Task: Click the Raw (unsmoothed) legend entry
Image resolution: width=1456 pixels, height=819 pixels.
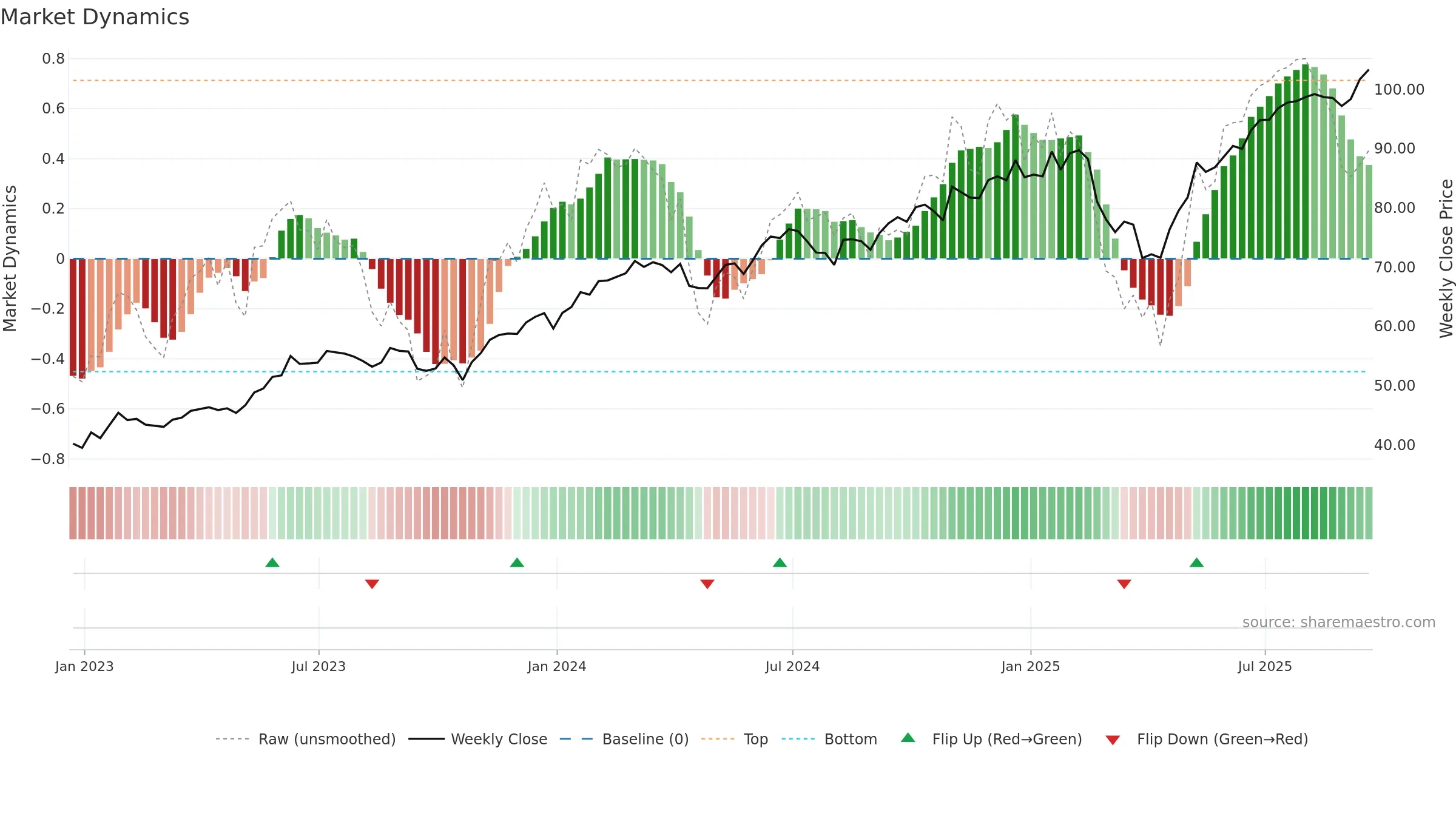Action: point(306,739)
